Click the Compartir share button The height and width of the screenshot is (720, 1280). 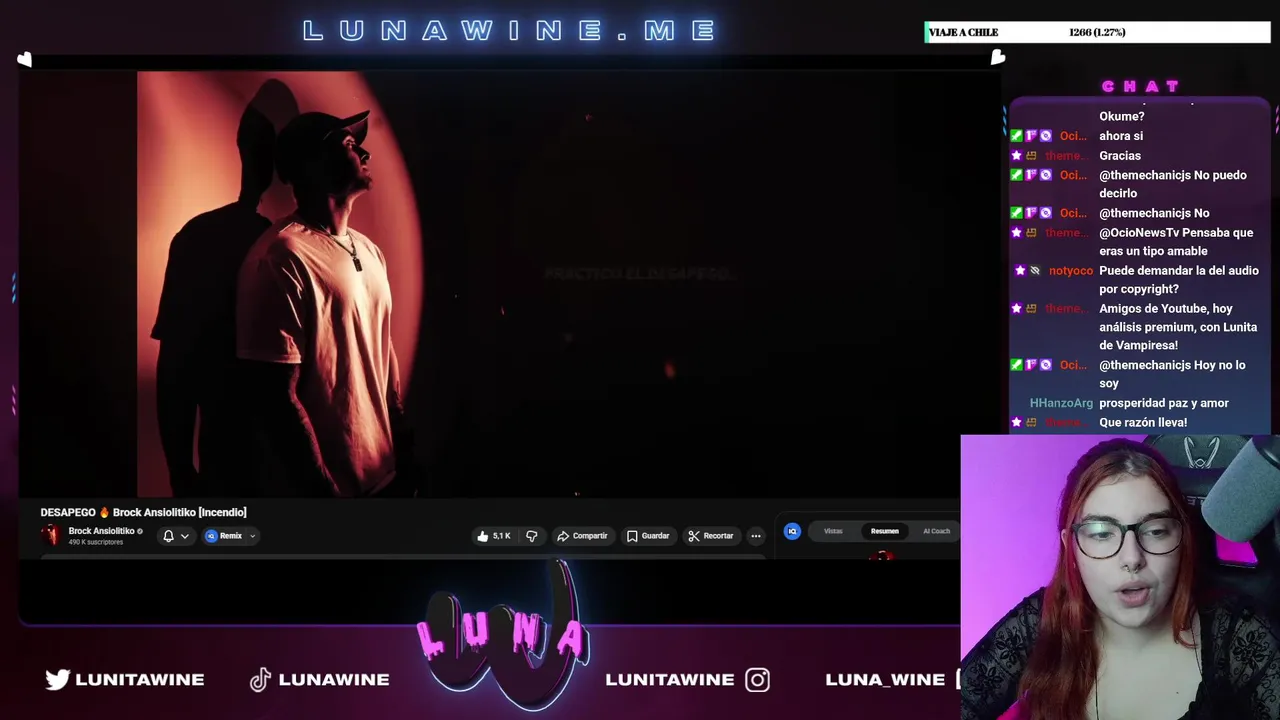(x=582, y=536)
